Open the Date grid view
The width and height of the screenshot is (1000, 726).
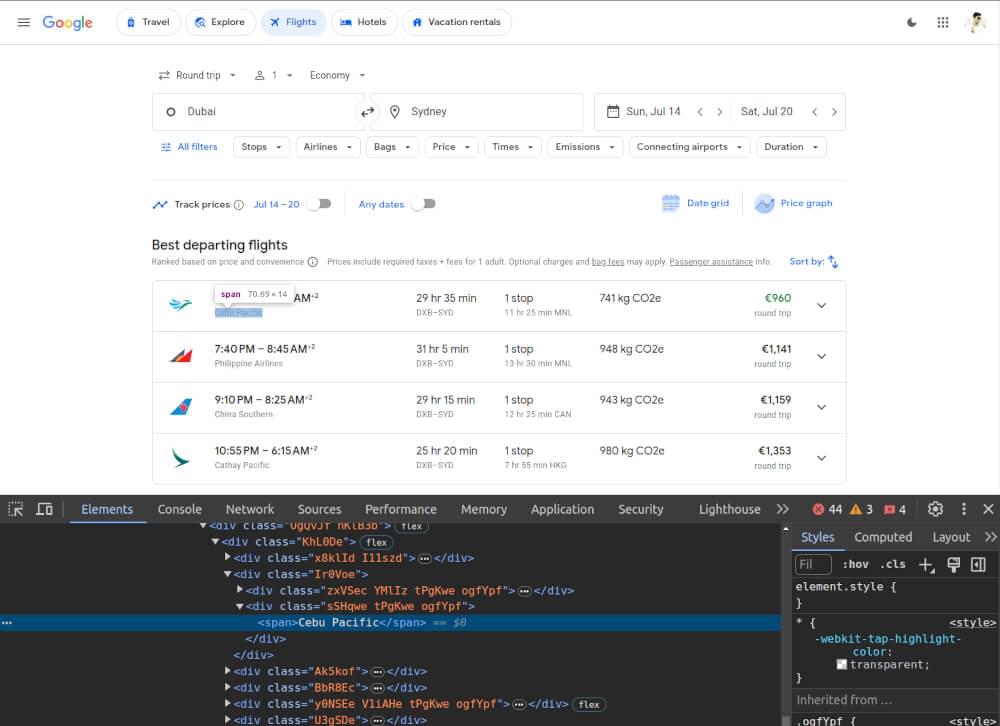click(695, 203)
